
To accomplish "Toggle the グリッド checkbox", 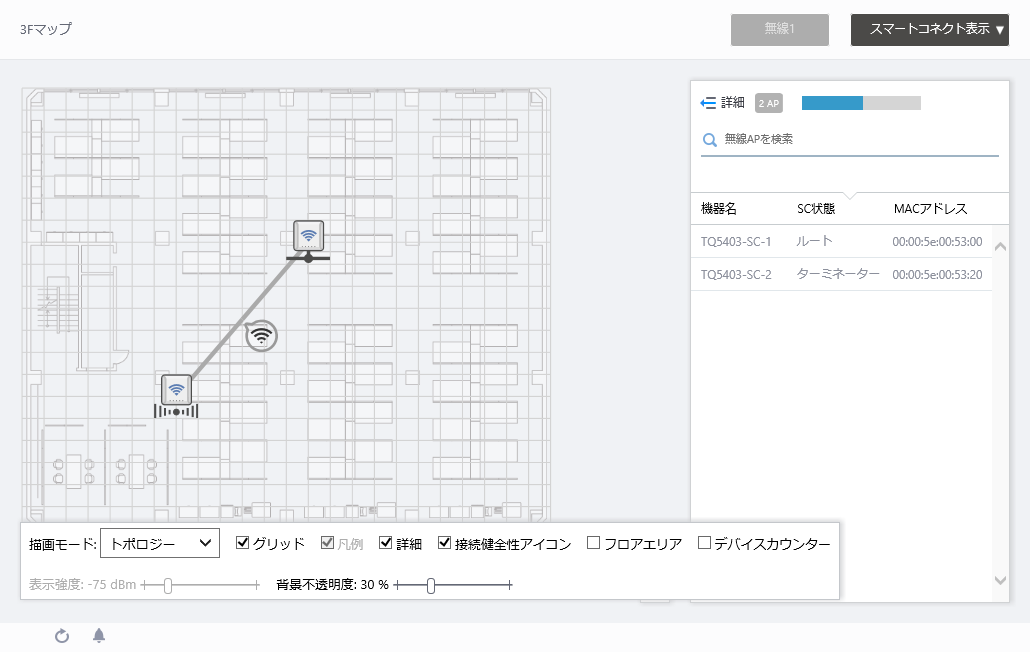I will coord(242,543).
